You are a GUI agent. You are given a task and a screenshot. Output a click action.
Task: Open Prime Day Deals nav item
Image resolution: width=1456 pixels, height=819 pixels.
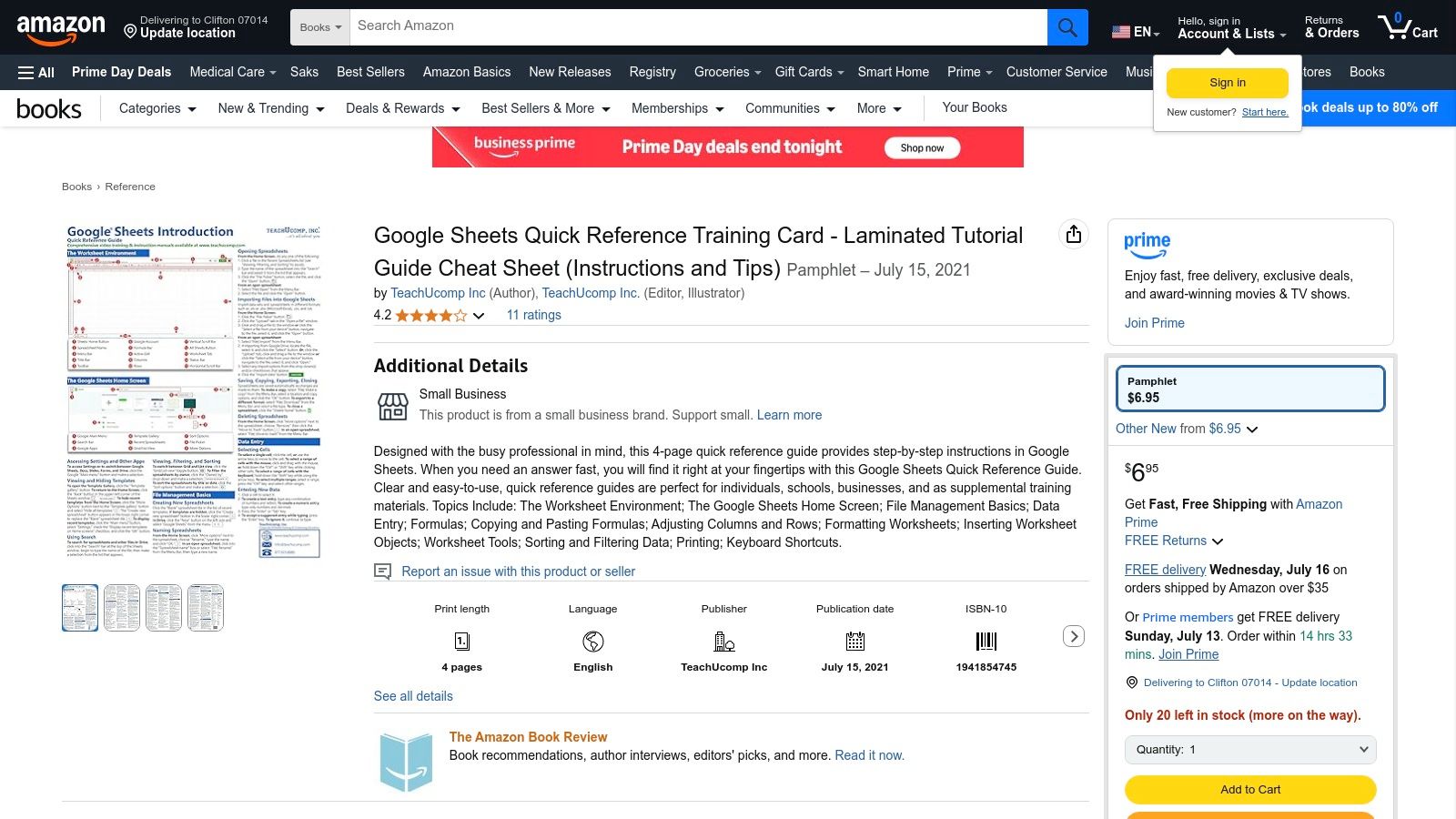(121, 72)
